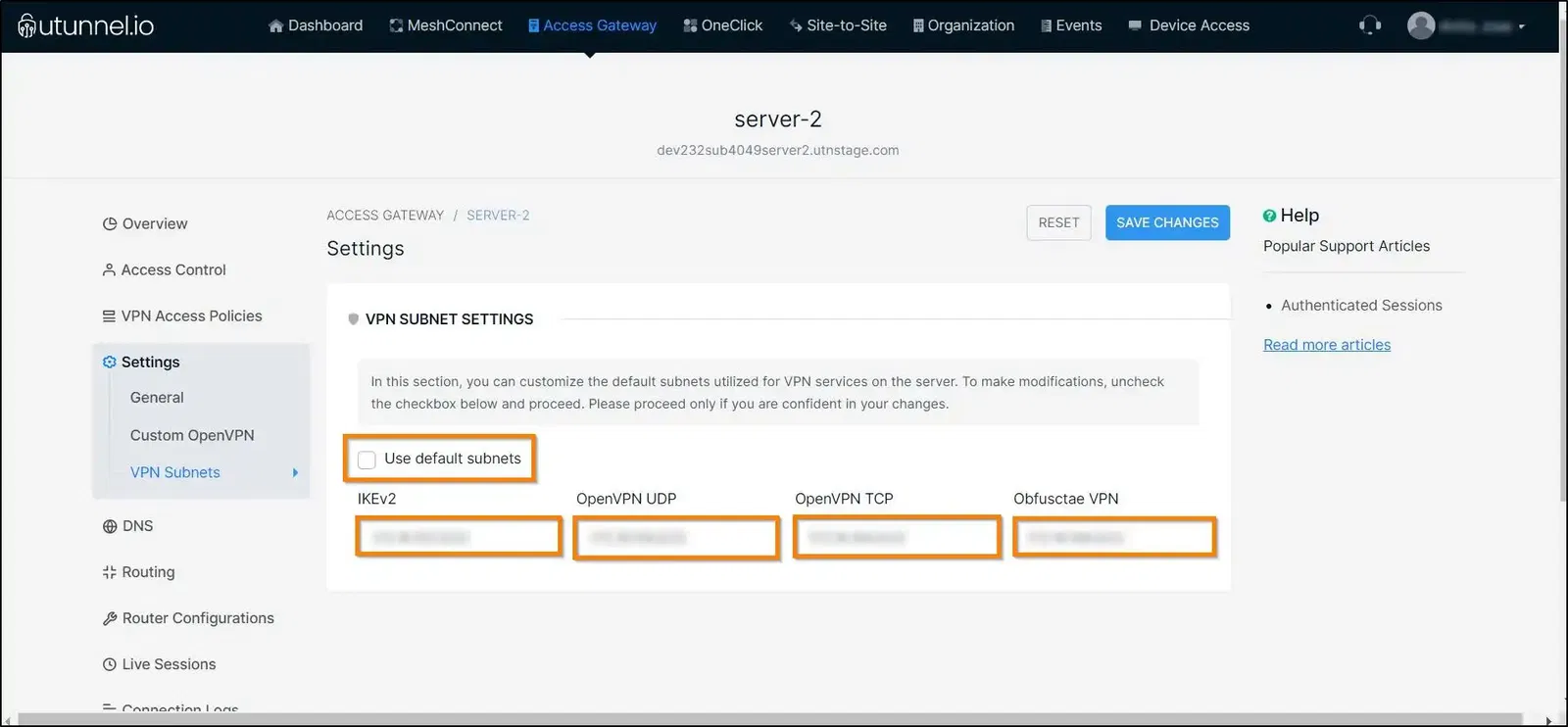
Task: Click the Settings gear icon
Action: click(x=109, y=362)
